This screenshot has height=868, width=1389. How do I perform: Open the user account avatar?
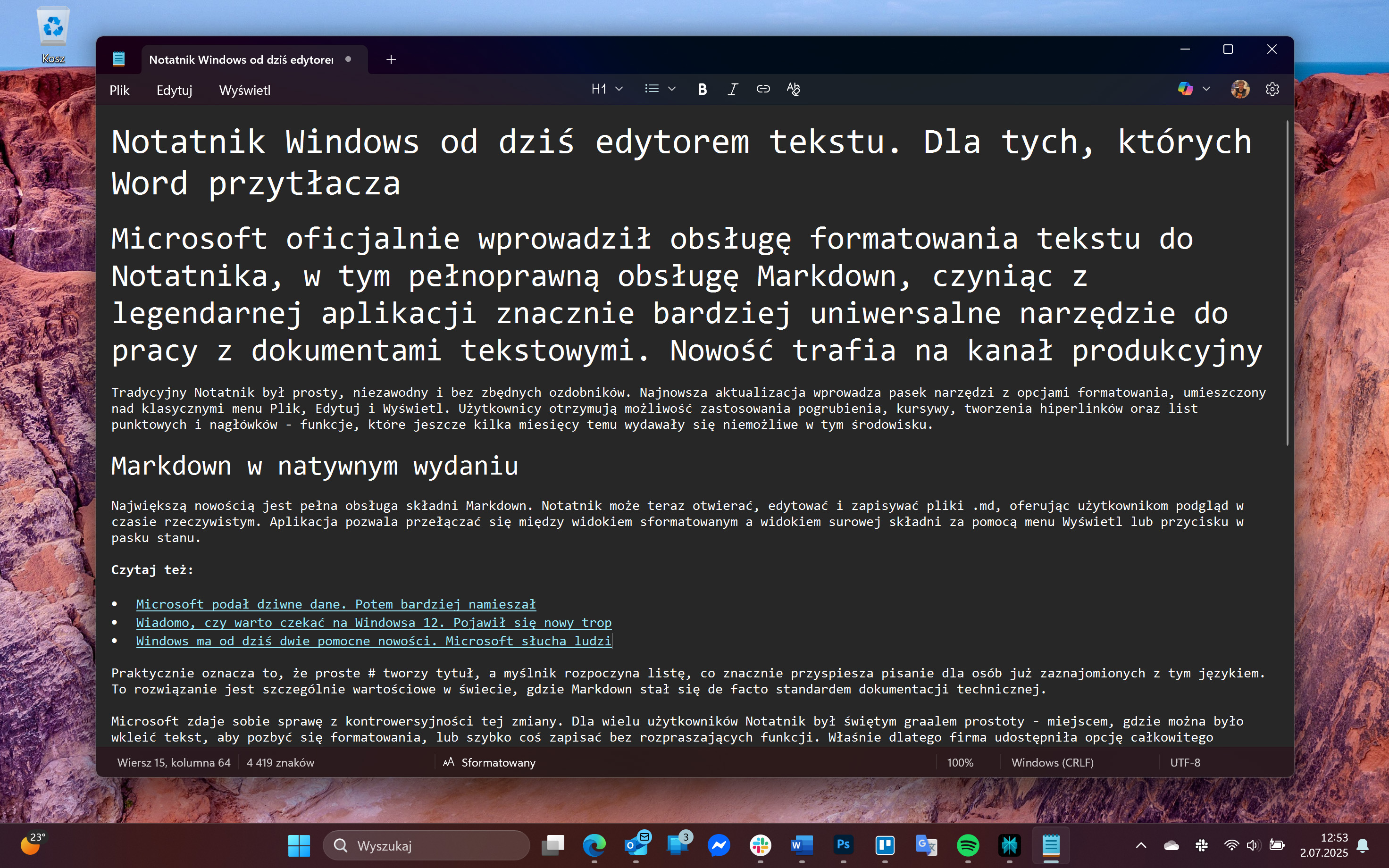click(1240, 89)
